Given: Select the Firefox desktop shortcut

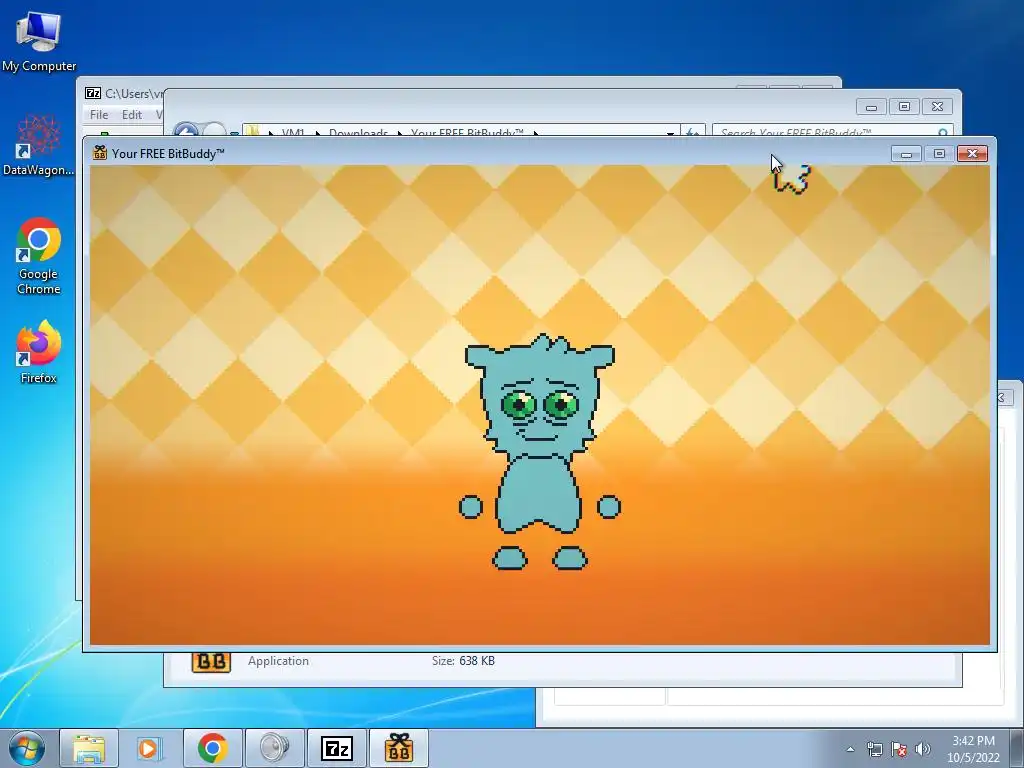Looking at the screenshot, I should 39,351.
